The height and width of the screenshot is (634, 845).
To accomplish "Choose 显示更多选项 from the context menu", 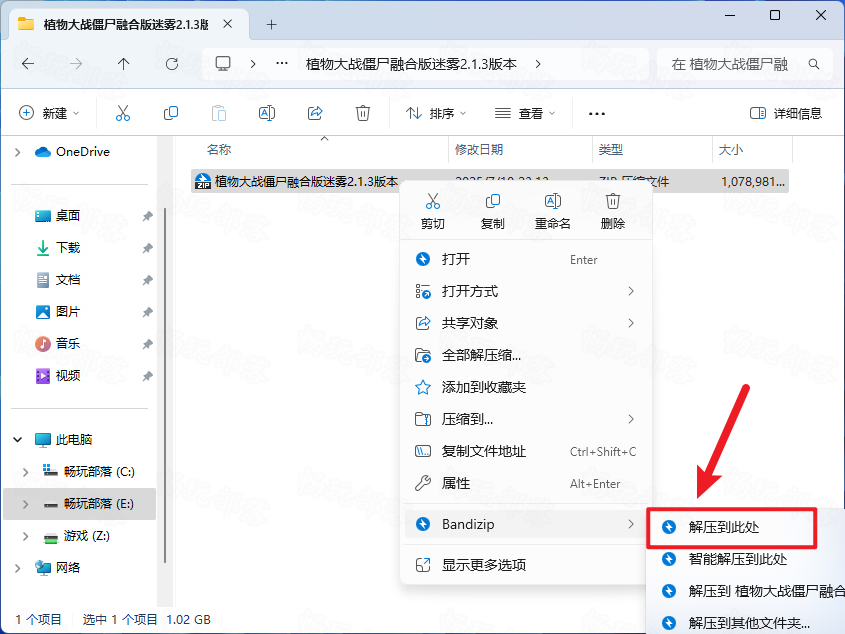I will [x=526, y=565].
